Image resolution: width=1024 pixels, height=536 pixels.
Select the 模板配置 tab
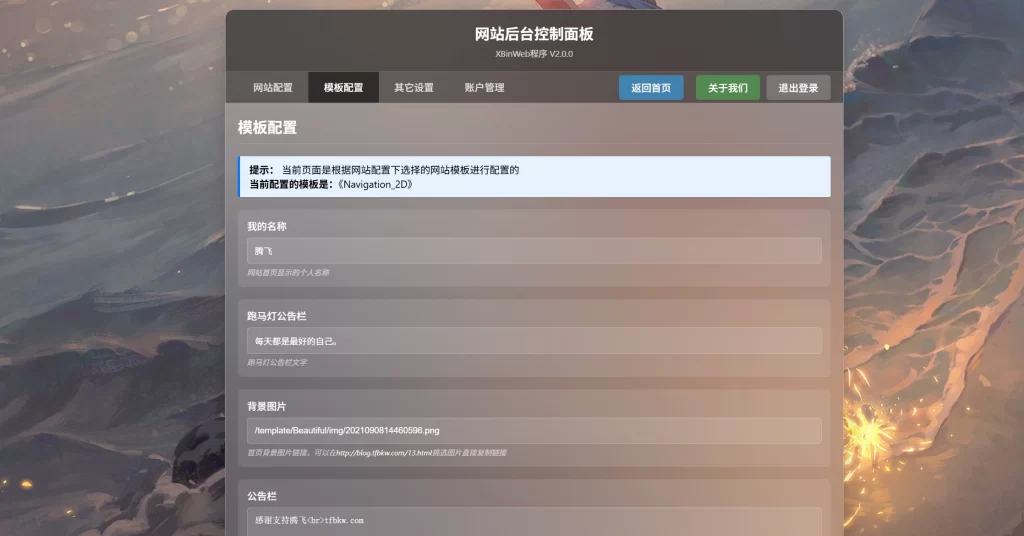(343, 88)
